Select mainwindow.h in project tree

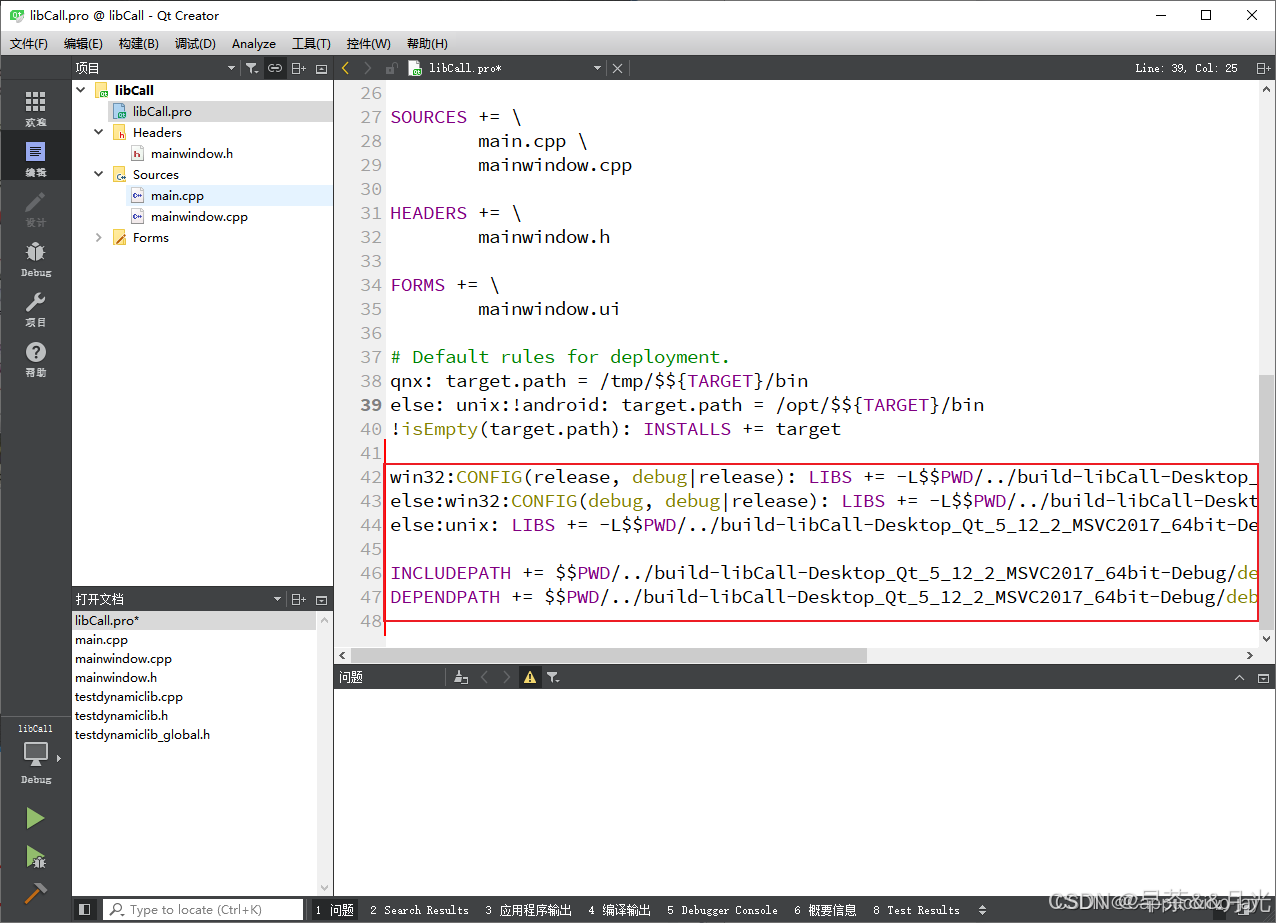coord(192,153)
